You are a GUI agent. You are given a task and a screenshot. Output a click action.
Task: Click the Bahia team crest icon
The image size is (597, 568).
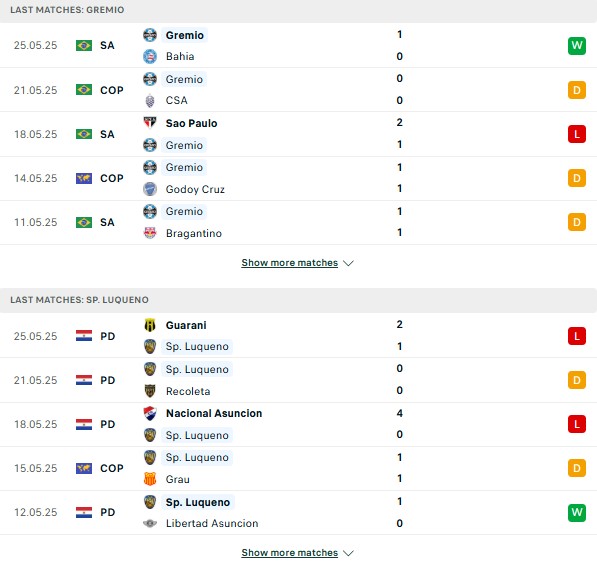pyautogui.click(x=150, y=56)
